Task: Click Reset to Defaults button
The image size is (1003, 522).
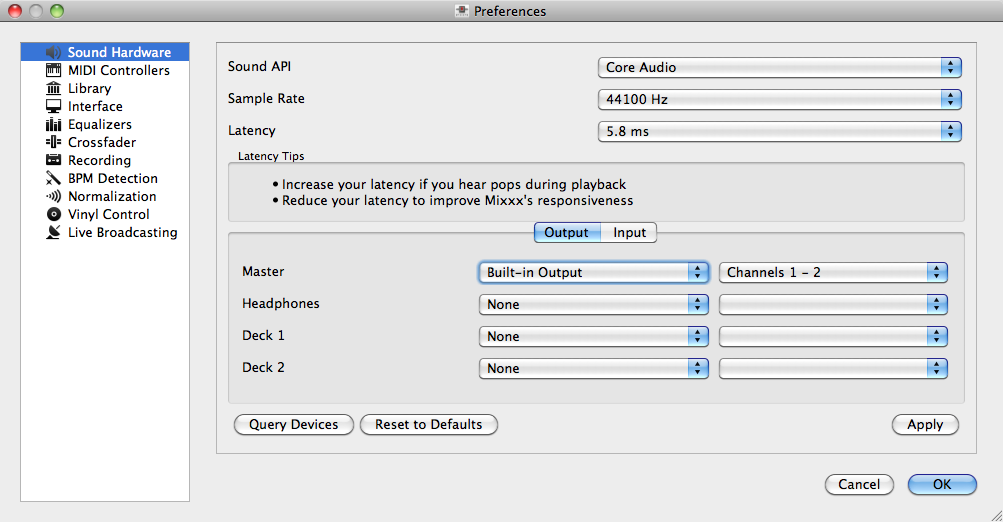Action: (428, 425)
